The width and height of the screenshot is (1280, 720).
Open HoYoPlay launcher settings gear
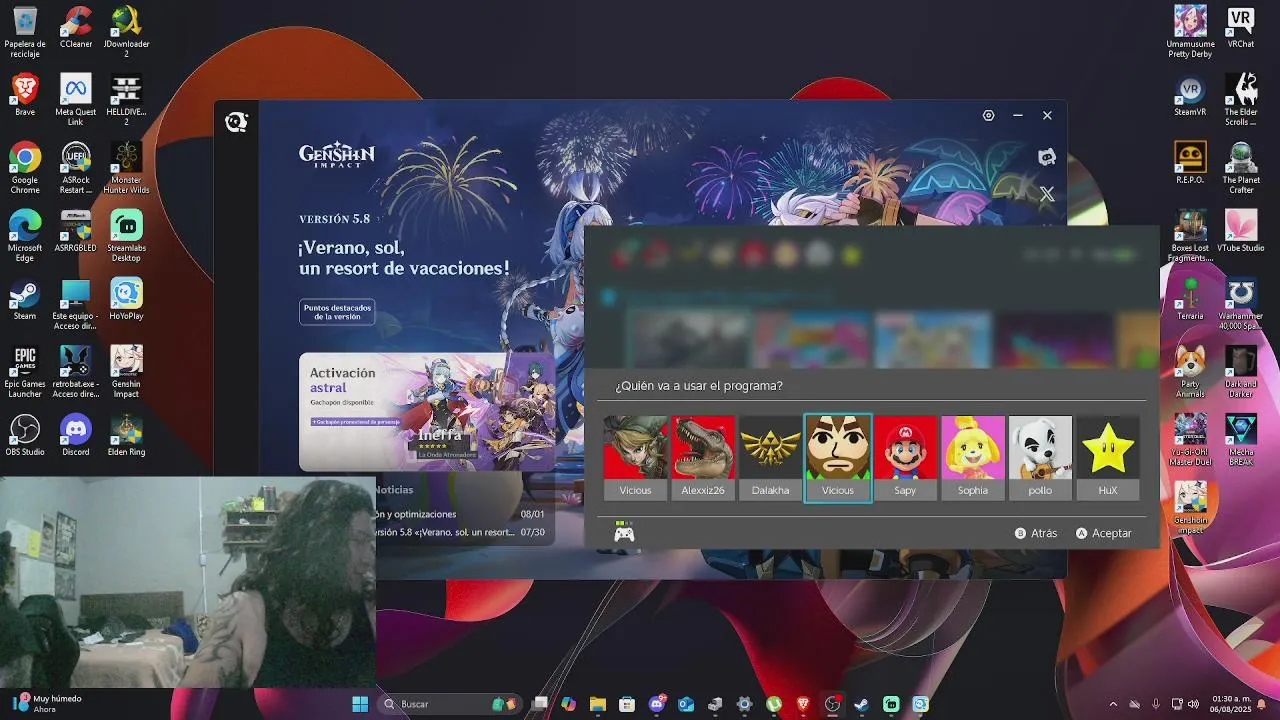(x=988, y=115)
